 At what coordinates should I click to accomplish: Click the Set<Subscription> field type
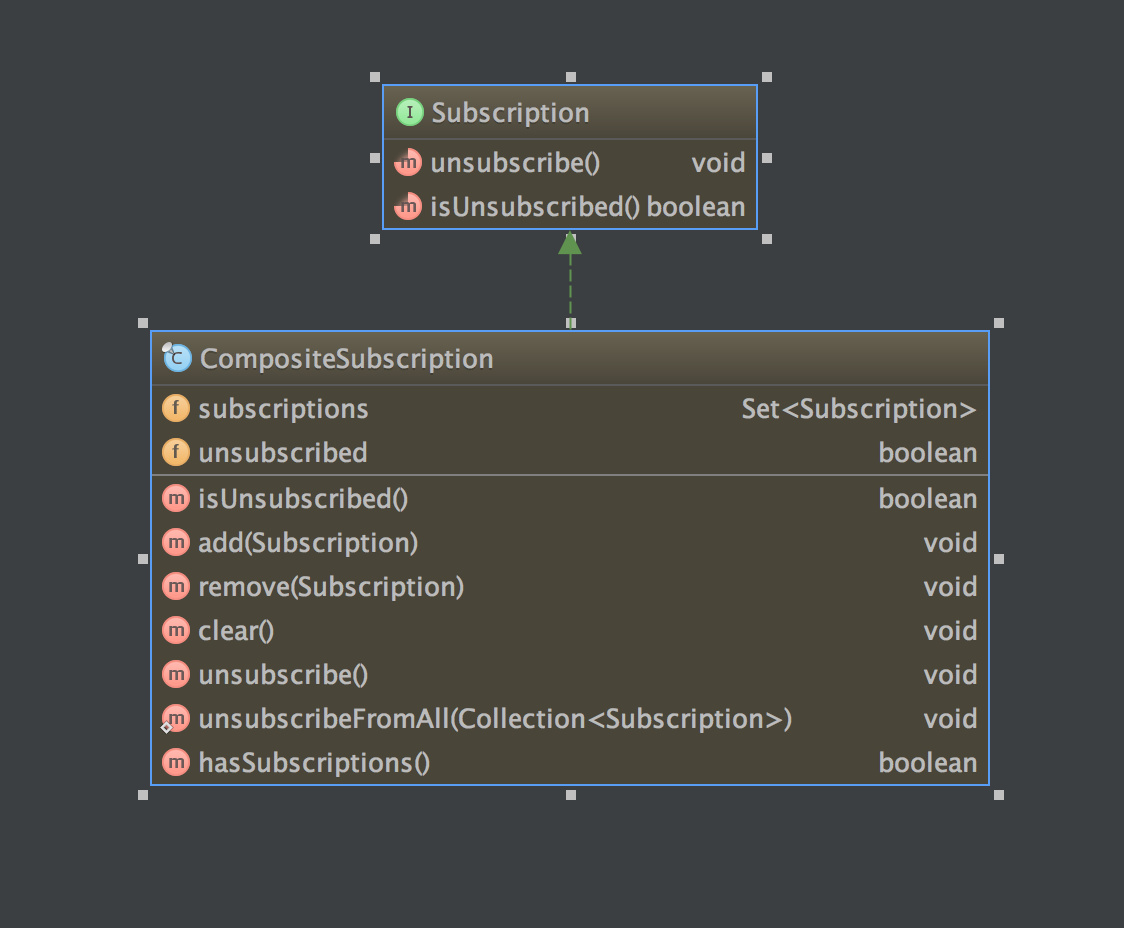[x=859, y=409]
